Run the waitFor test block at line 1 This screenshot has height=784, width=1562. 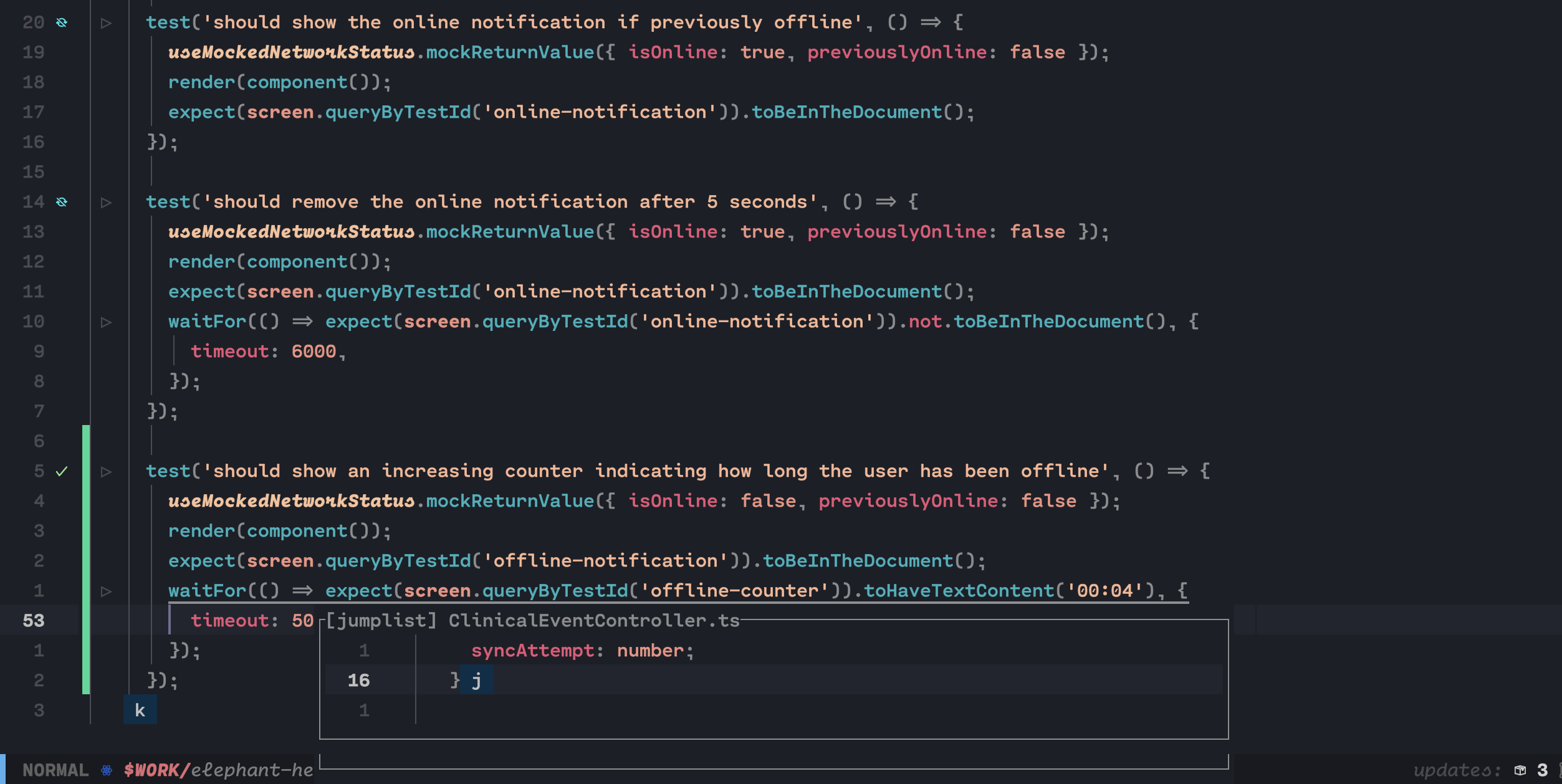click(x=106, y=590)
